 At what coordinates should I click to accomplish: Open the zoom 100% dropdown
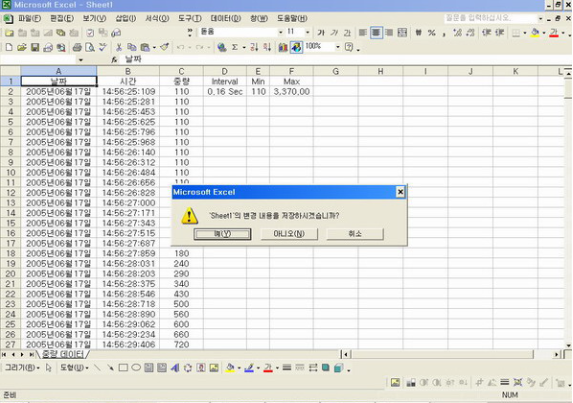point(338,47)
